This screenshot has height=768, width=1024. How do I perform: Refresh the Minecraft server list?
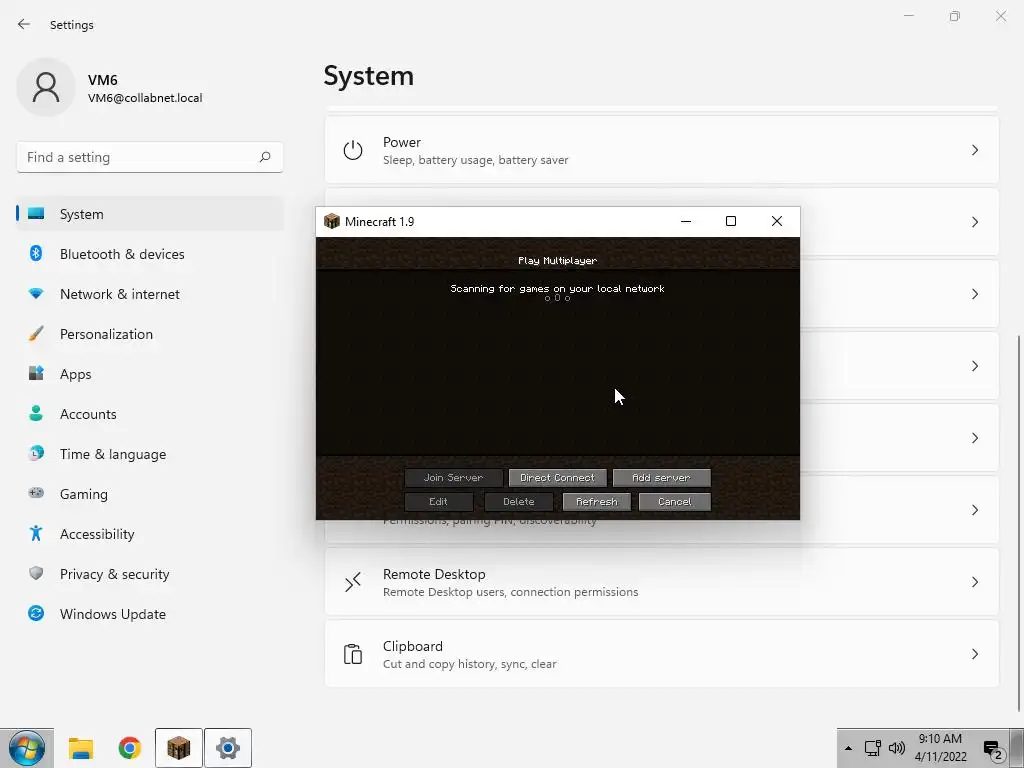coord(597,502)
